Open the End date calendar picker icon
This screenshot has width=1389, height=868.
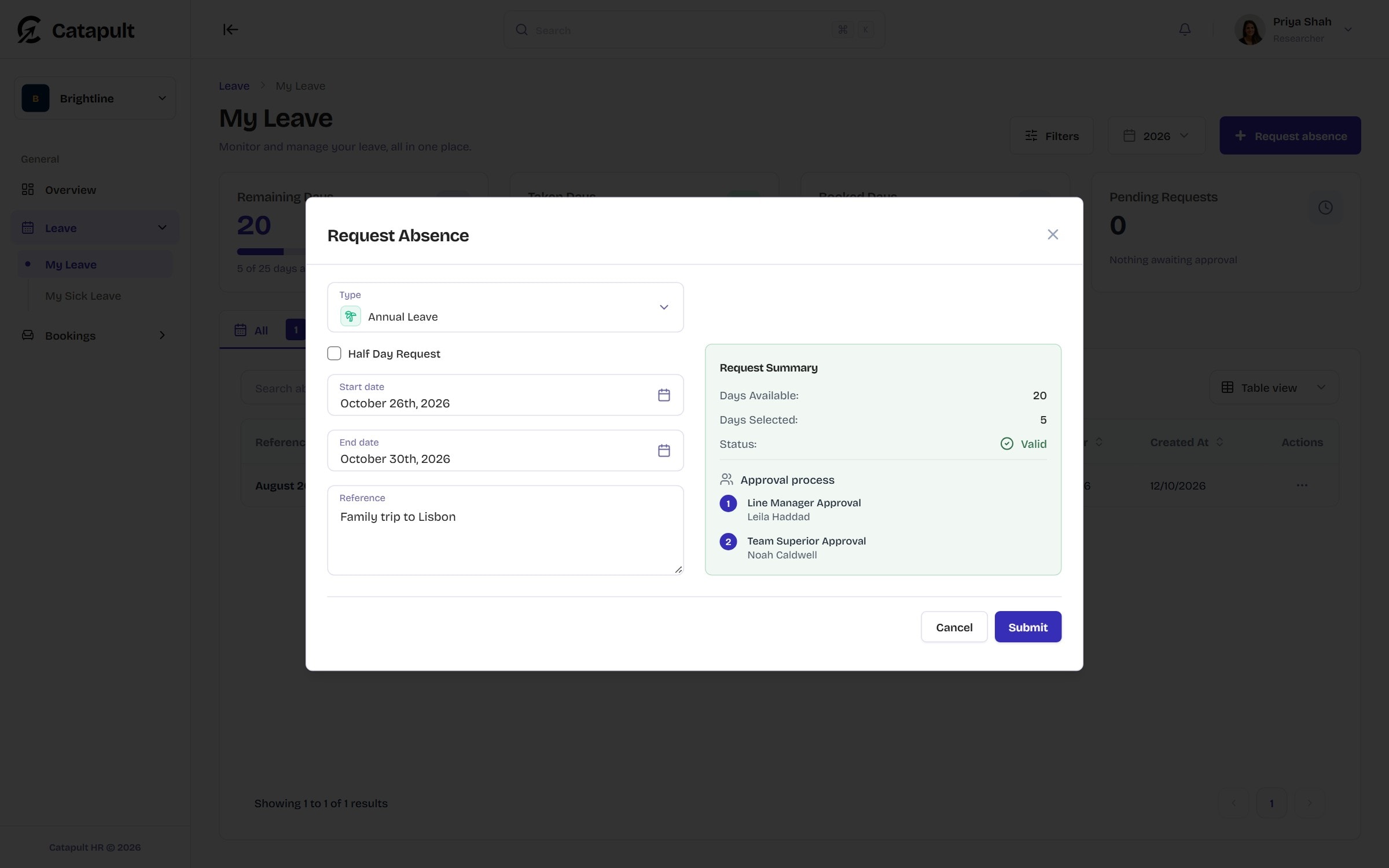pyautogui.click(x=664, y=451)
